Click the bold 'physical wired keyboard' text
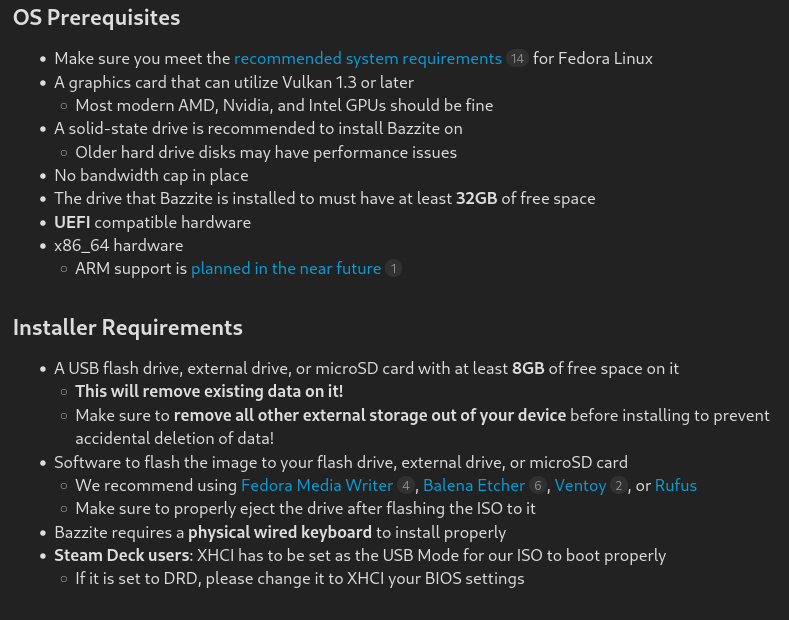 [280, 532]
